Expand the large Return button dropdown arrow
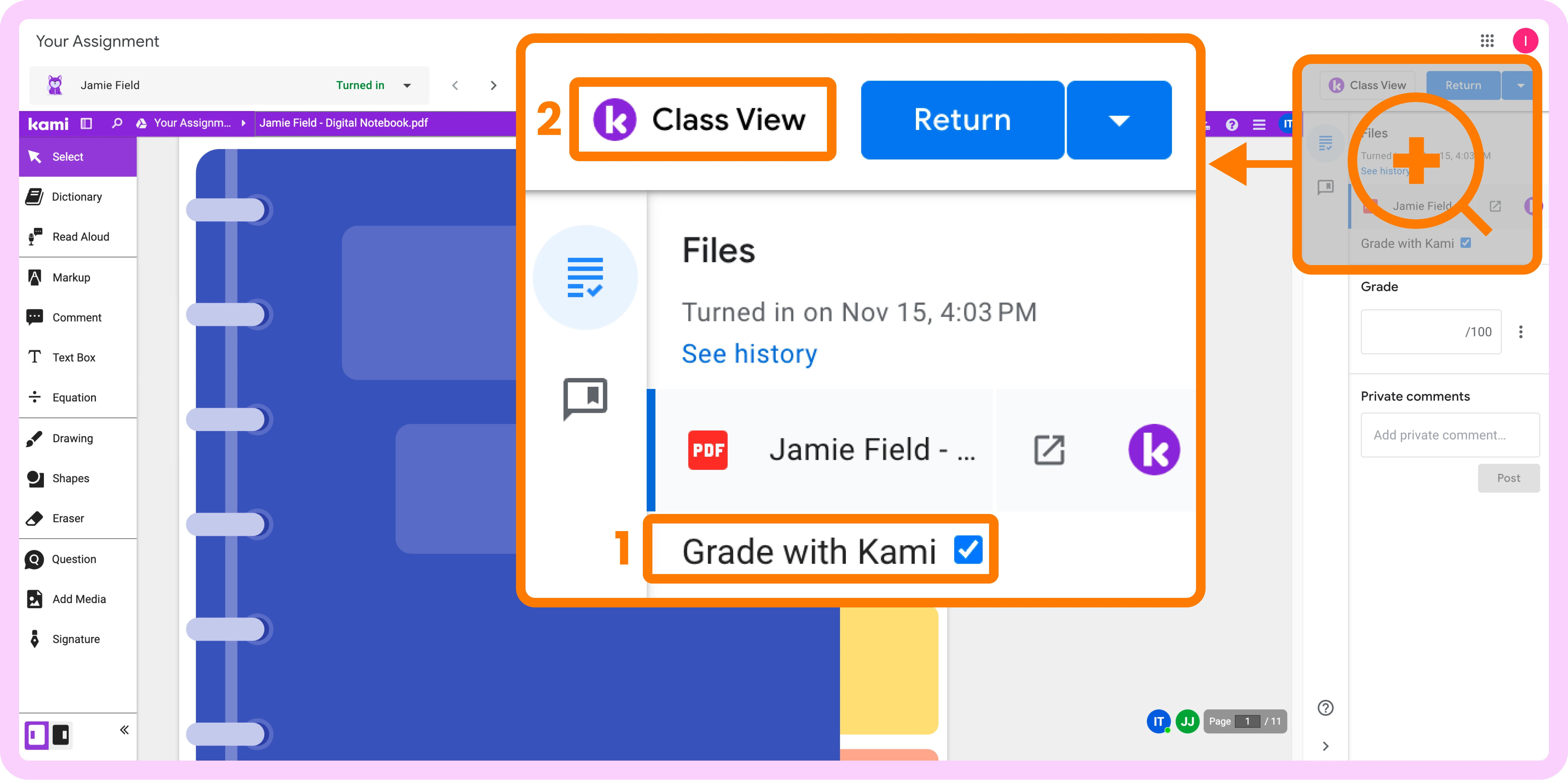This screenshot has width=1568, height=780. (1119, 120)
